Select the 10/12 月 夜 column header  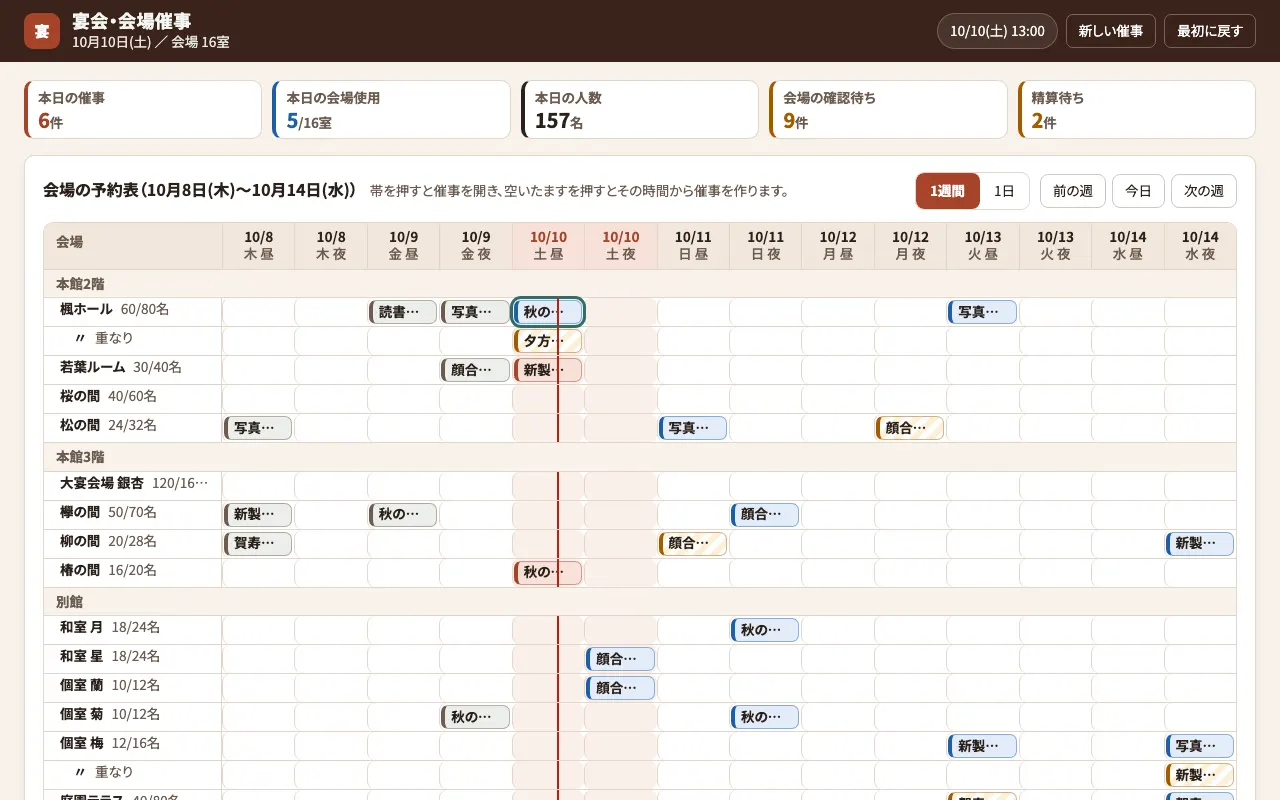[x=910, y=246]
